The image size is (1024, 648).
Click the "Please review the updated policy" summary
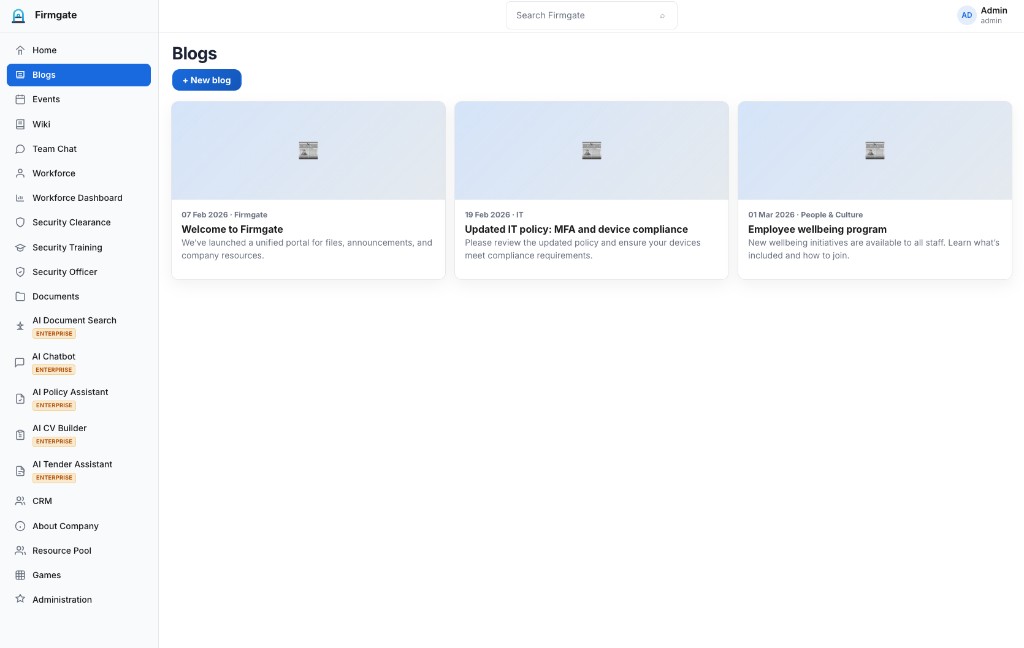(x=583, y=249)
